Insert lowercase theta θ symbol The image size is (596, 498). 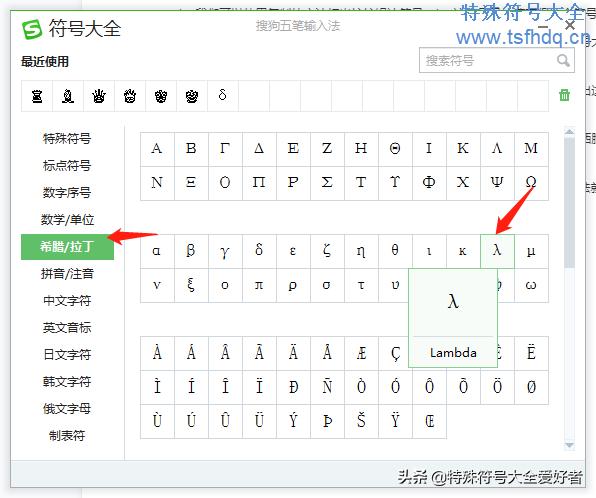click(x=395, y=251)
